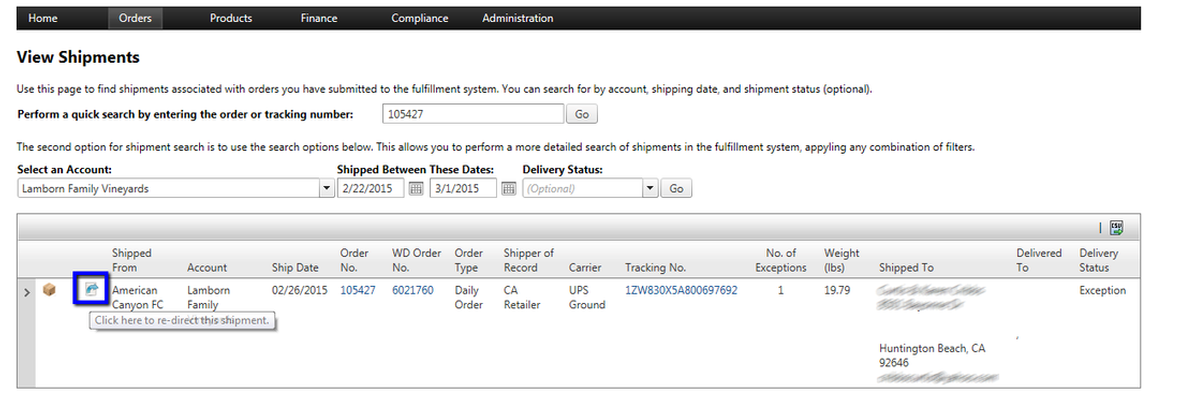
Task: Click the WD Order No. column header
Action: [416, 260]
